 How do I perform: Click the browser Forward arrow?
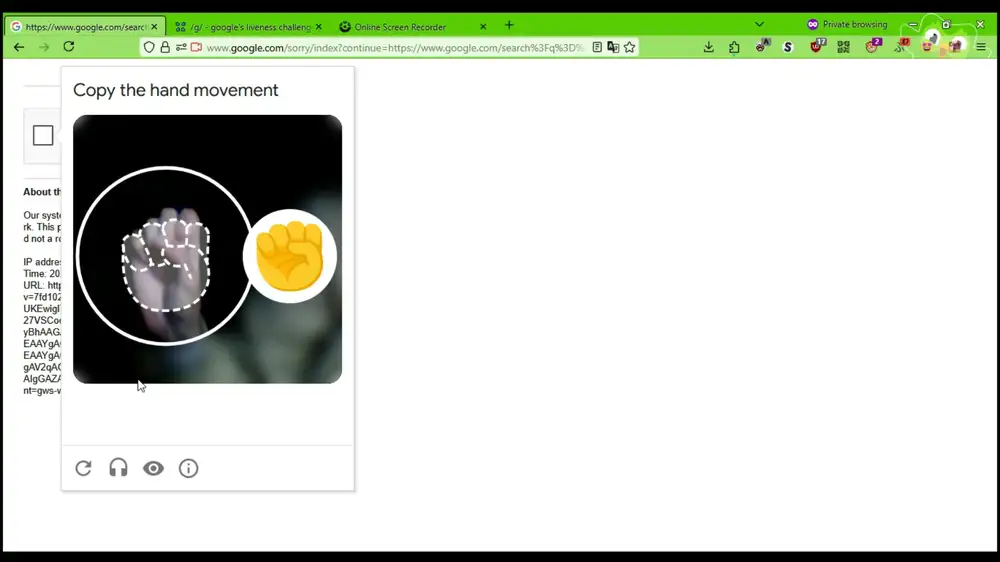[44, 47]
